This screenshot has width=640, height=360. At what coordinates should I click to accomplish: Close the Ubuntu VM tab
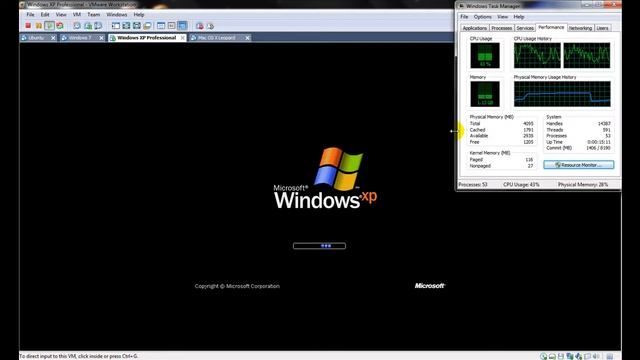click(53, 38)
